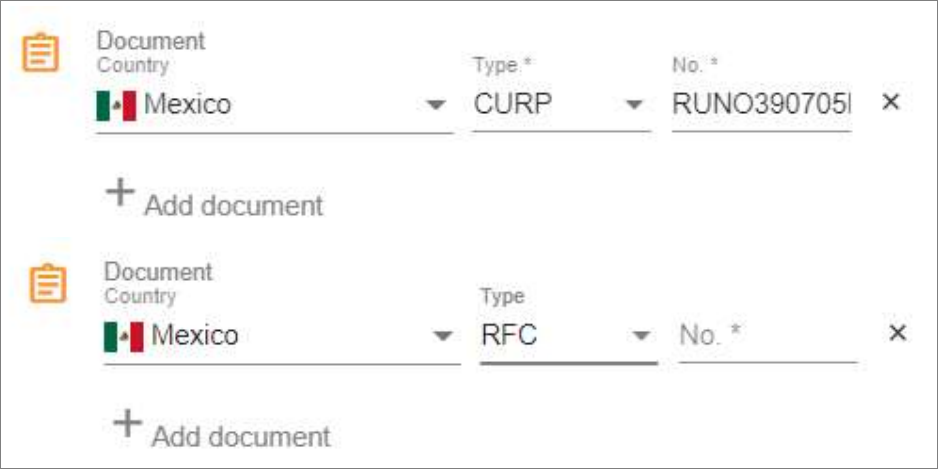This screenshot has width=938, height=469.
Task: Open the Country dropdown for the CURP document
Action: click(275, 105)
